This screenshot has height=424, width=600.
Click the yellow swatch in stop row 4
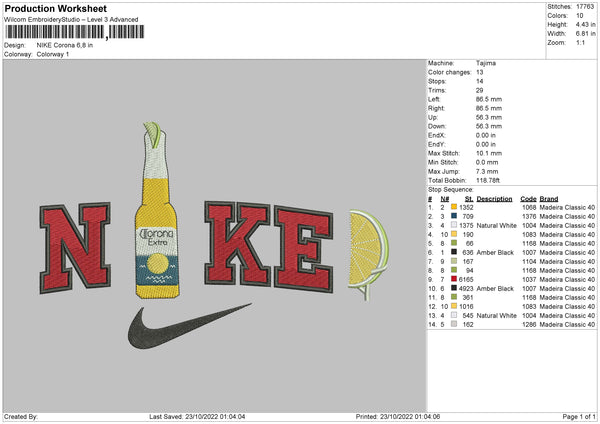454,234
